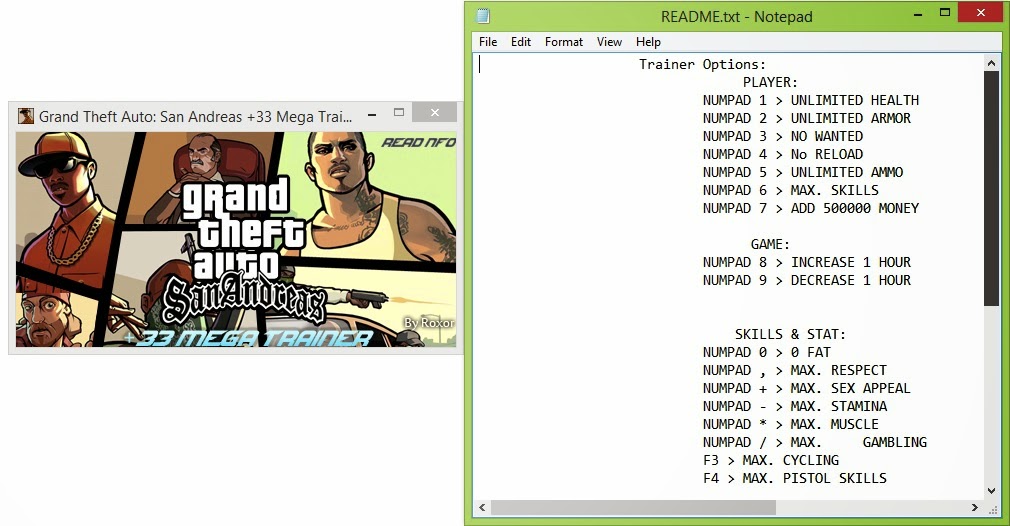Minimize the GTA San Andreas trainer window
The image size is (1010, 526).
pyautogui.click(x=372, y=114)
